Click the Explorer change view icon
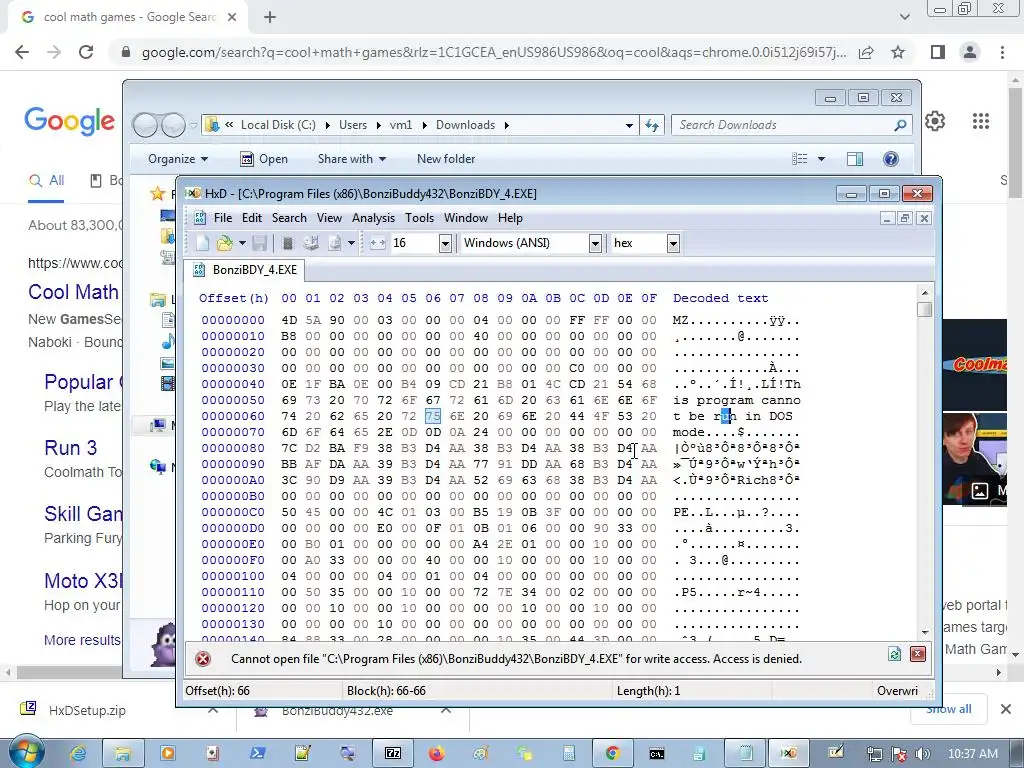This screenshot has width=1024, height=768. pos(800,159)
